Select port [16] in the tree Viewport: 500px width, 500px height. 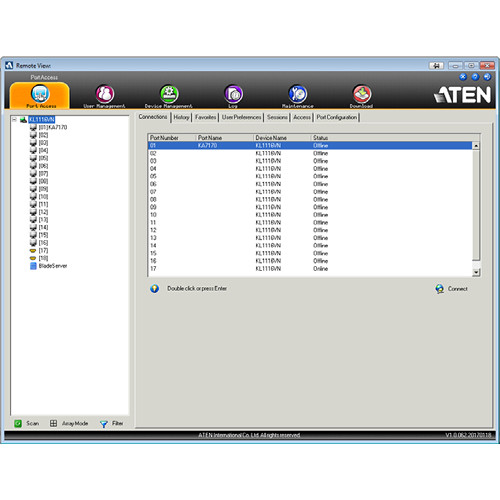click(x=43, y=243)
